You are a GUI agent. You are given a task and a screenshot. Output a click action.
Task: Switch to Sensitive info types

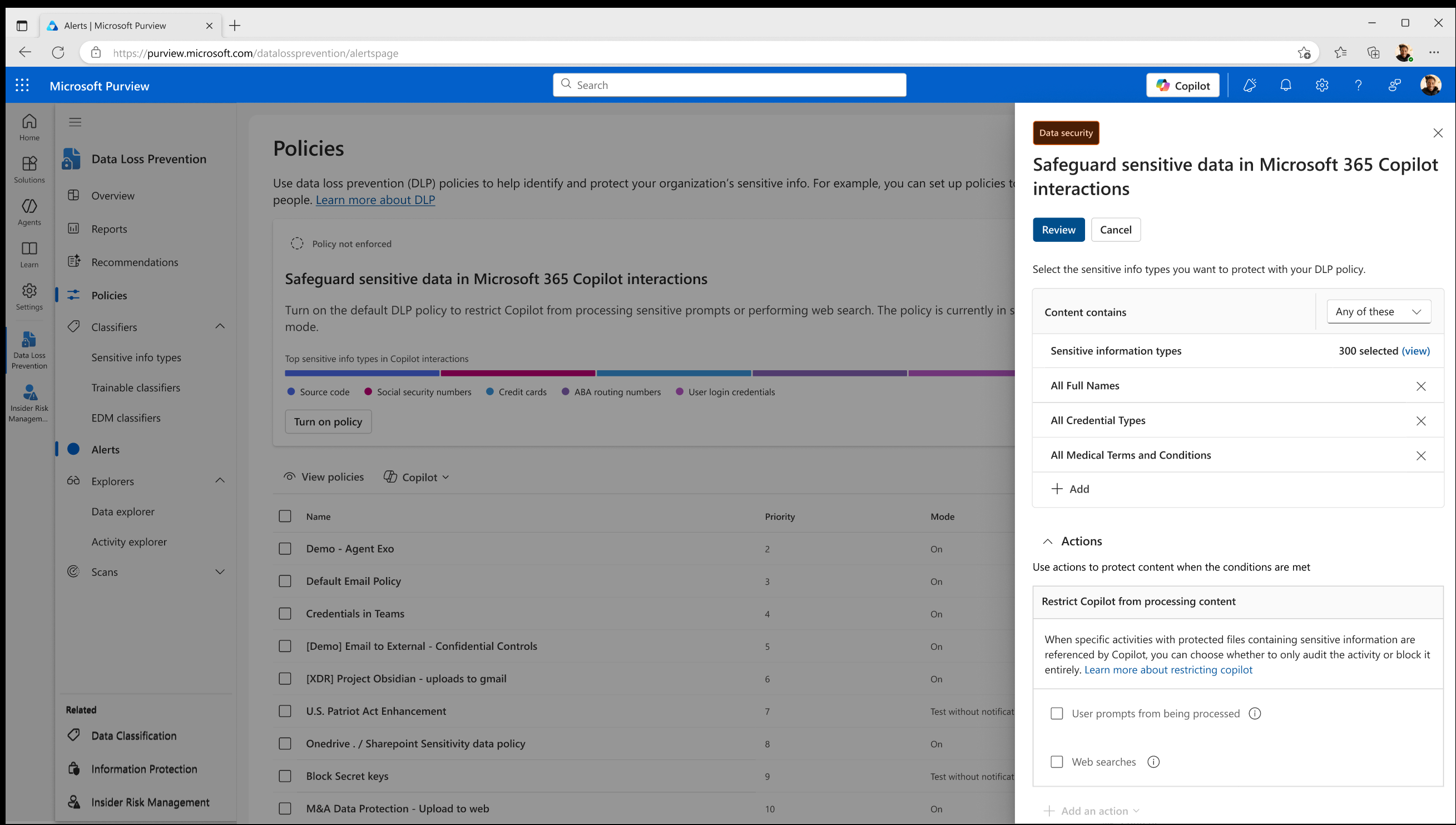point(136,357)
